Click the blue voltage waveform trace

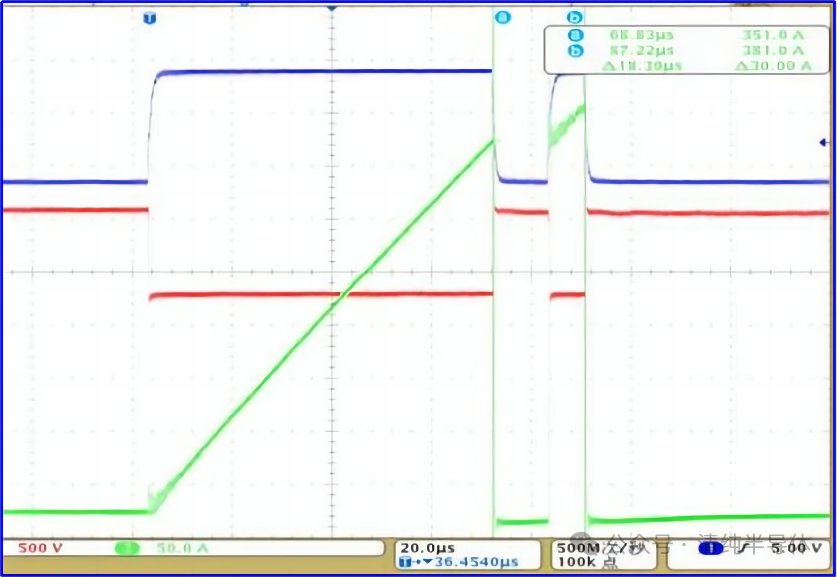(x=320, y=71)
